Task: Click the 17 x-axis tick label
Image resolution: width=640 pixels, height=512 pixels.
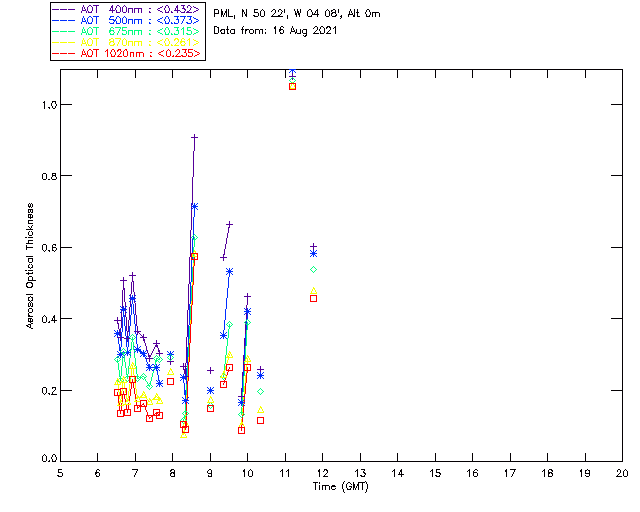Action: (x=510, y=473)
